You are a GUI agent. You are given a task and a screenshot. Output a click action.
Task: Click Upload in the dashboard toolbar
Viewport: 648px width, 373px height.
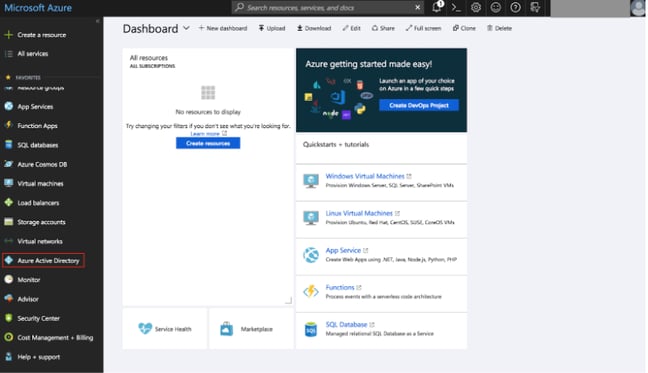(272, 28)
